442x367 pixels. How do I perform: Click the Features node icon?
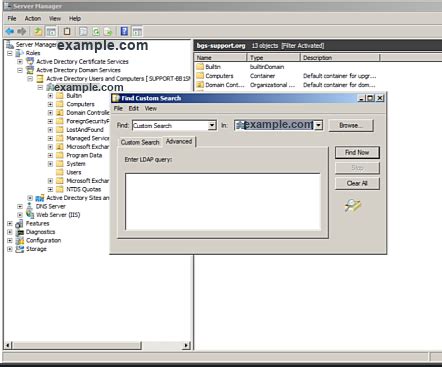[20, 223]
